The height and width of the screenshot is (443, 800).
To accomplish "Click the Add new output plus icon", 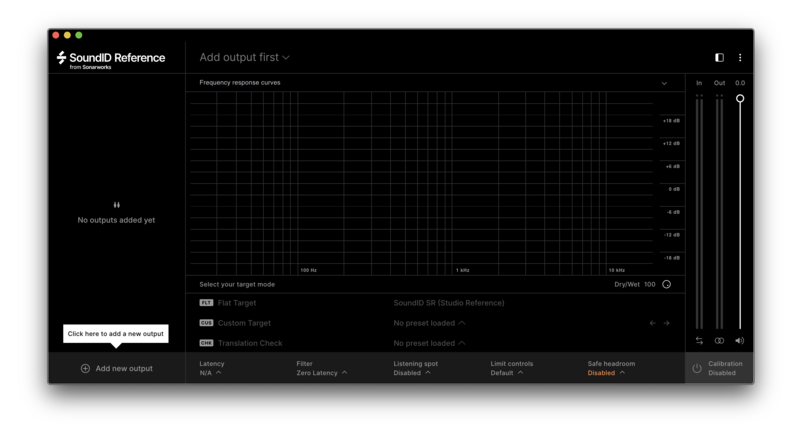I will [x=85, y=368].
